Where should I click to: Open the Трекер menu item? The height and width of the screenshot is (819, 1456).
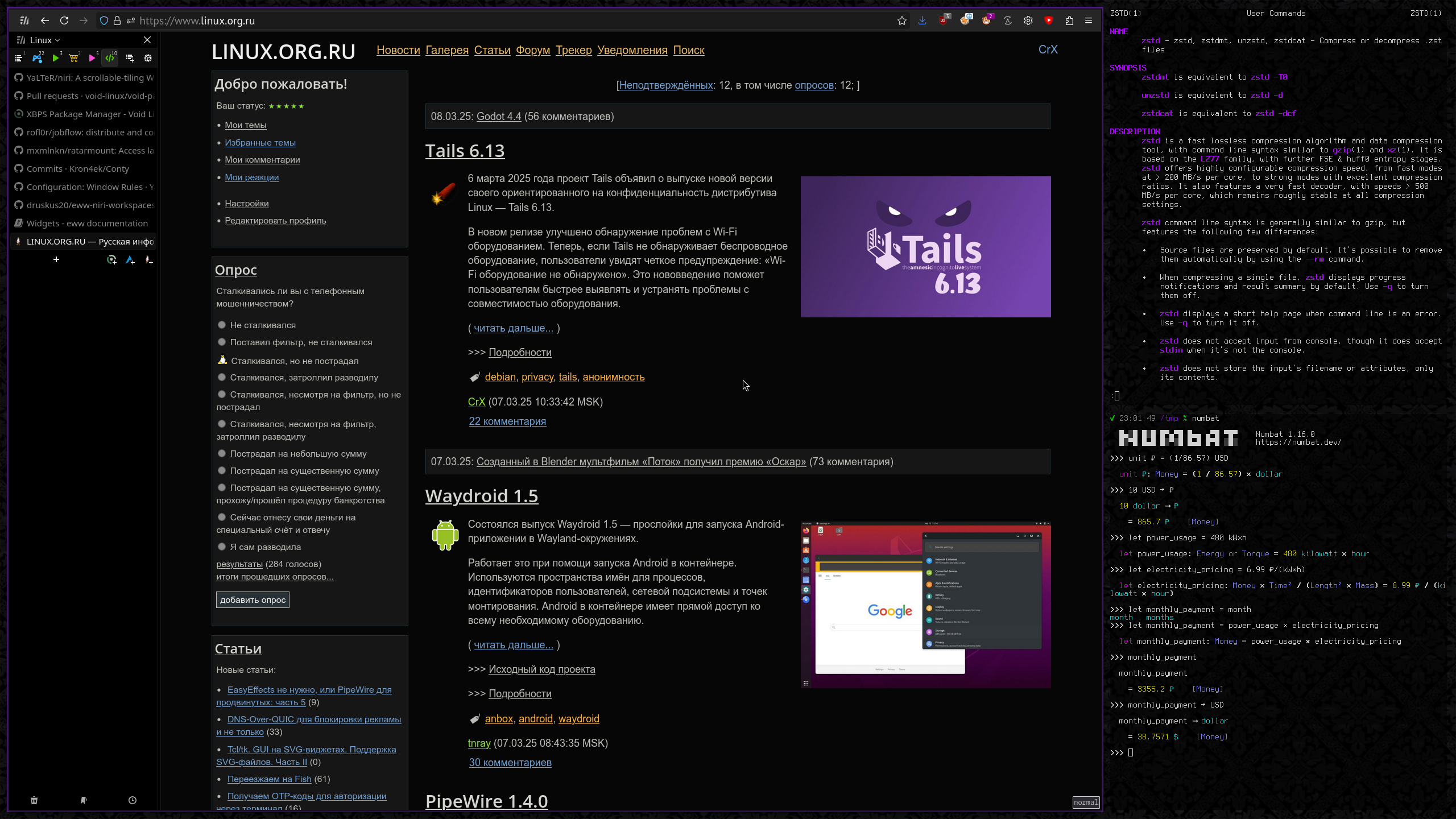[573, 50]
